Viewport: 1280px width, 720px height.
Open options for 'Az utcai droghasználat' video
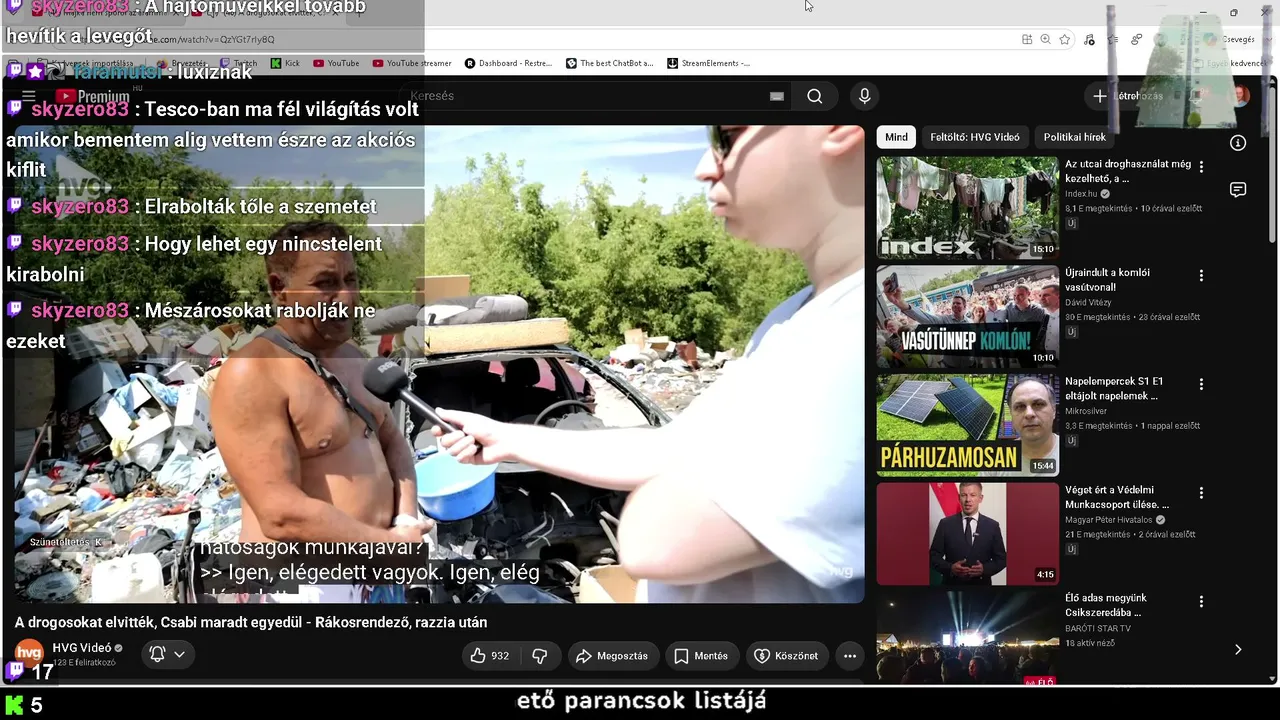1201,167
